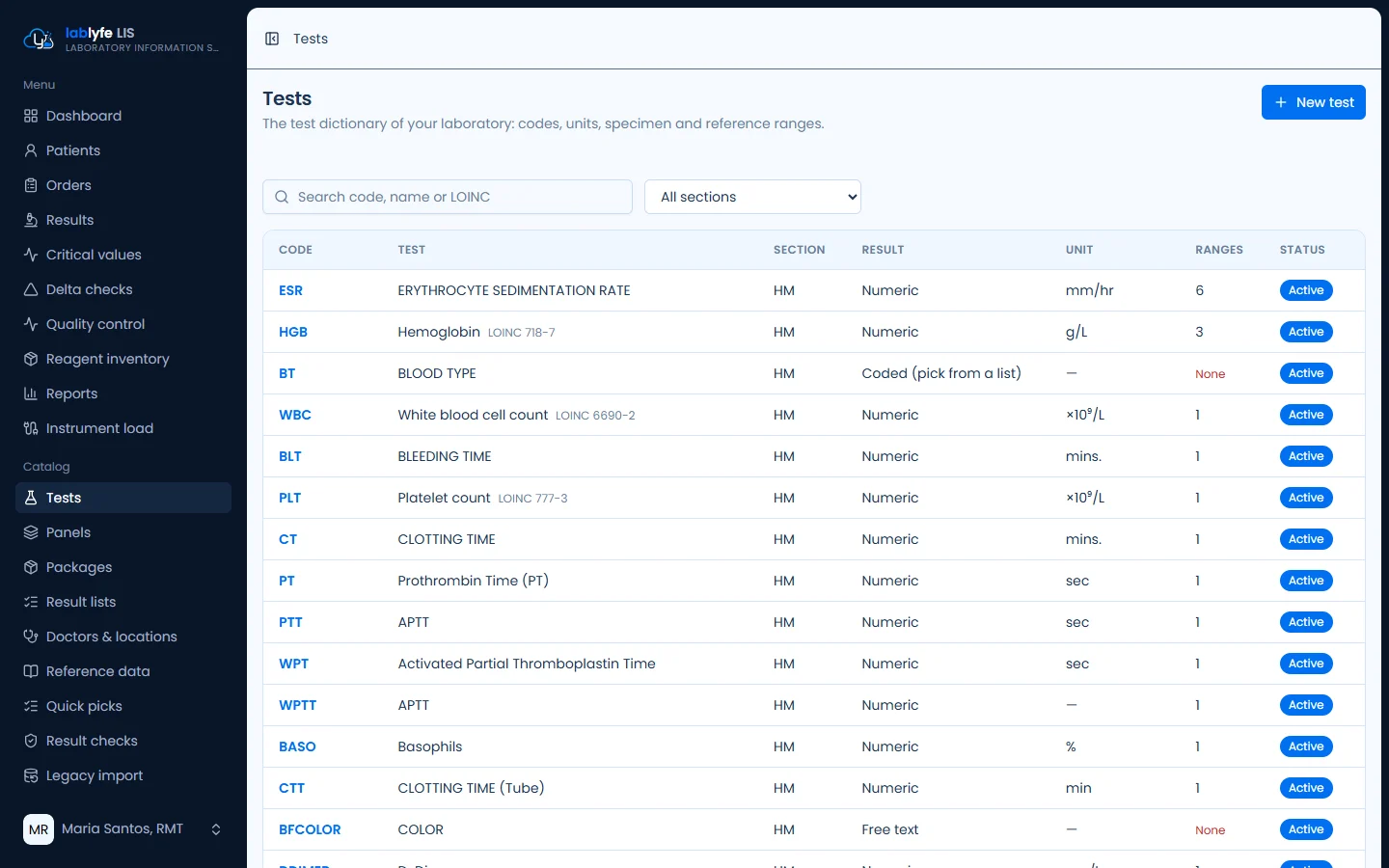The height and width of the screenshot is (868, 1389).
Task: Open the HGB test code link
Action: 293,332
